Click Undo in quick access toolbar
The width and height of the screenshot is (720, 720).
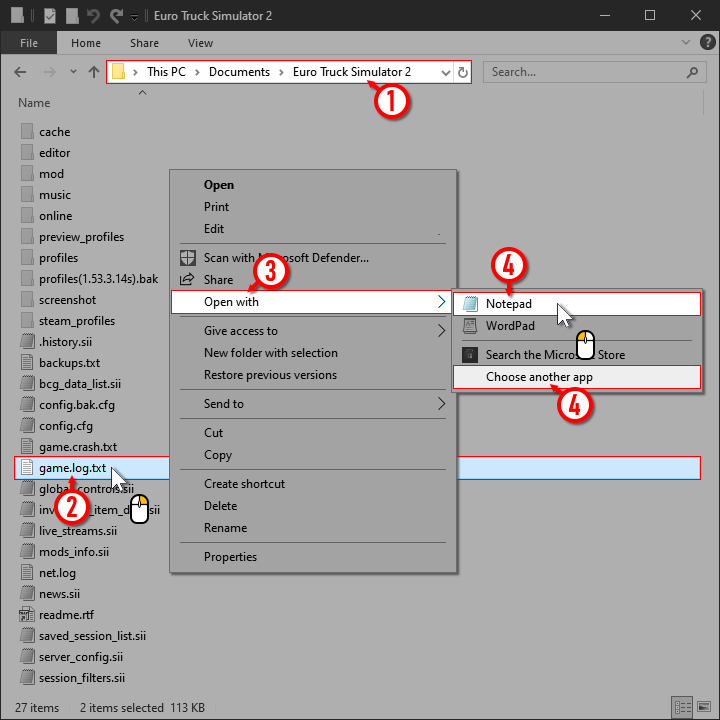(93, 16)
